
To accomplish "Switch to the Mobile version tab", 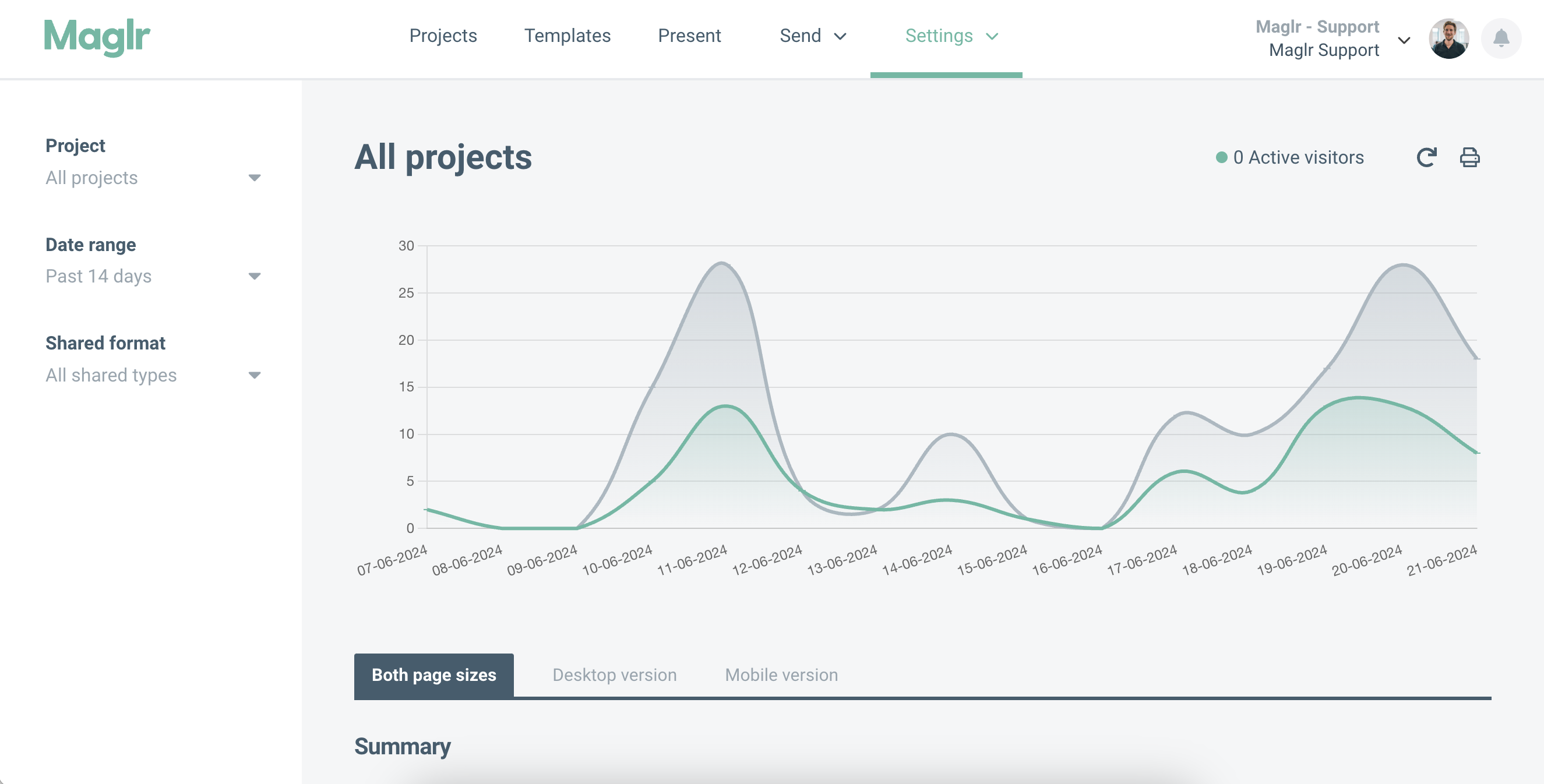I will 781,675.
